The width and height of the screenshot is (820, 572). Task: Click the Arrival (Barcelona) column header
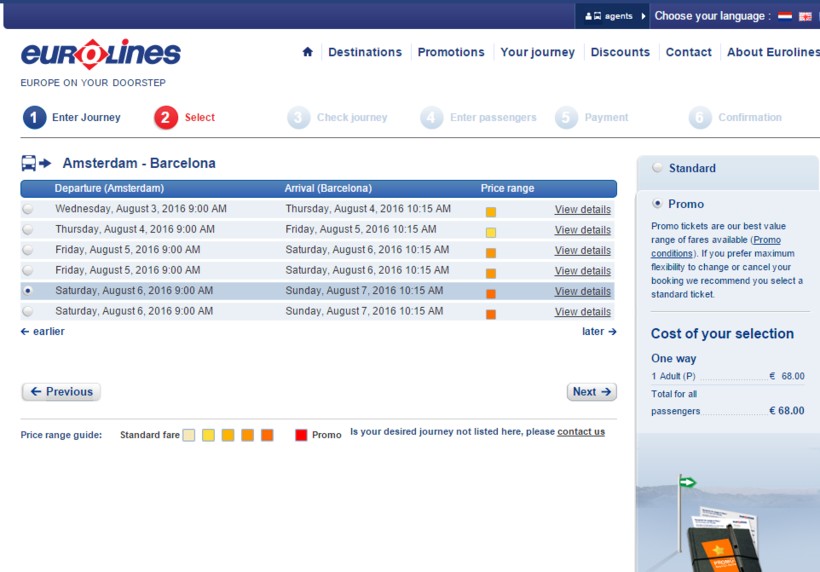[328, 188]
